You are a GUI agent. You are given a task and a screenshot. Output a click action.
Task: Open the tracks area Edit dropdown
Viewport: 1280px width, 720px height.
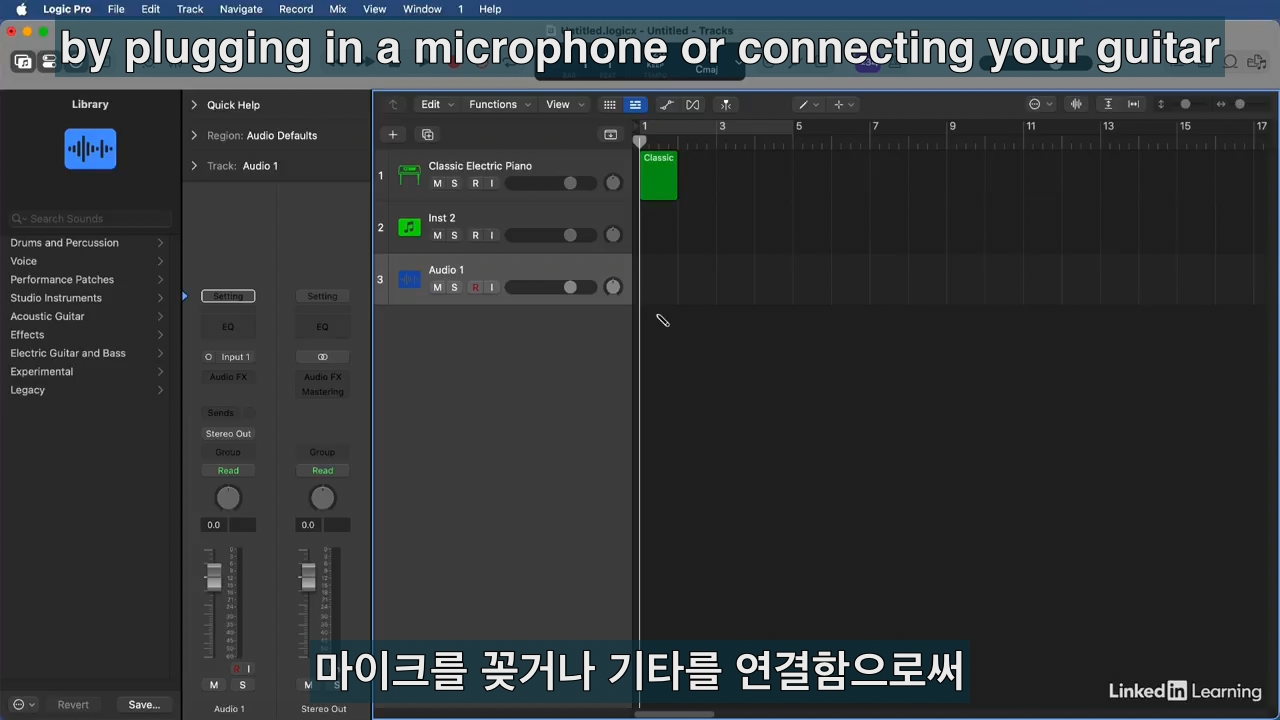point(437,105)
